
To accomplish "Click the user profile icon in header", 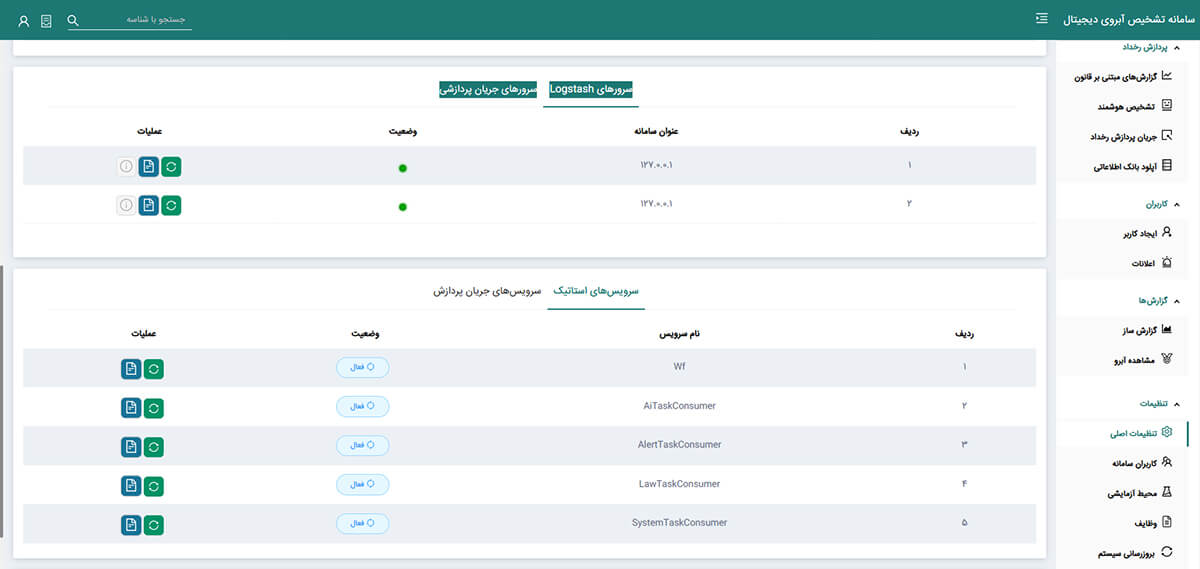I will [24, 20].
